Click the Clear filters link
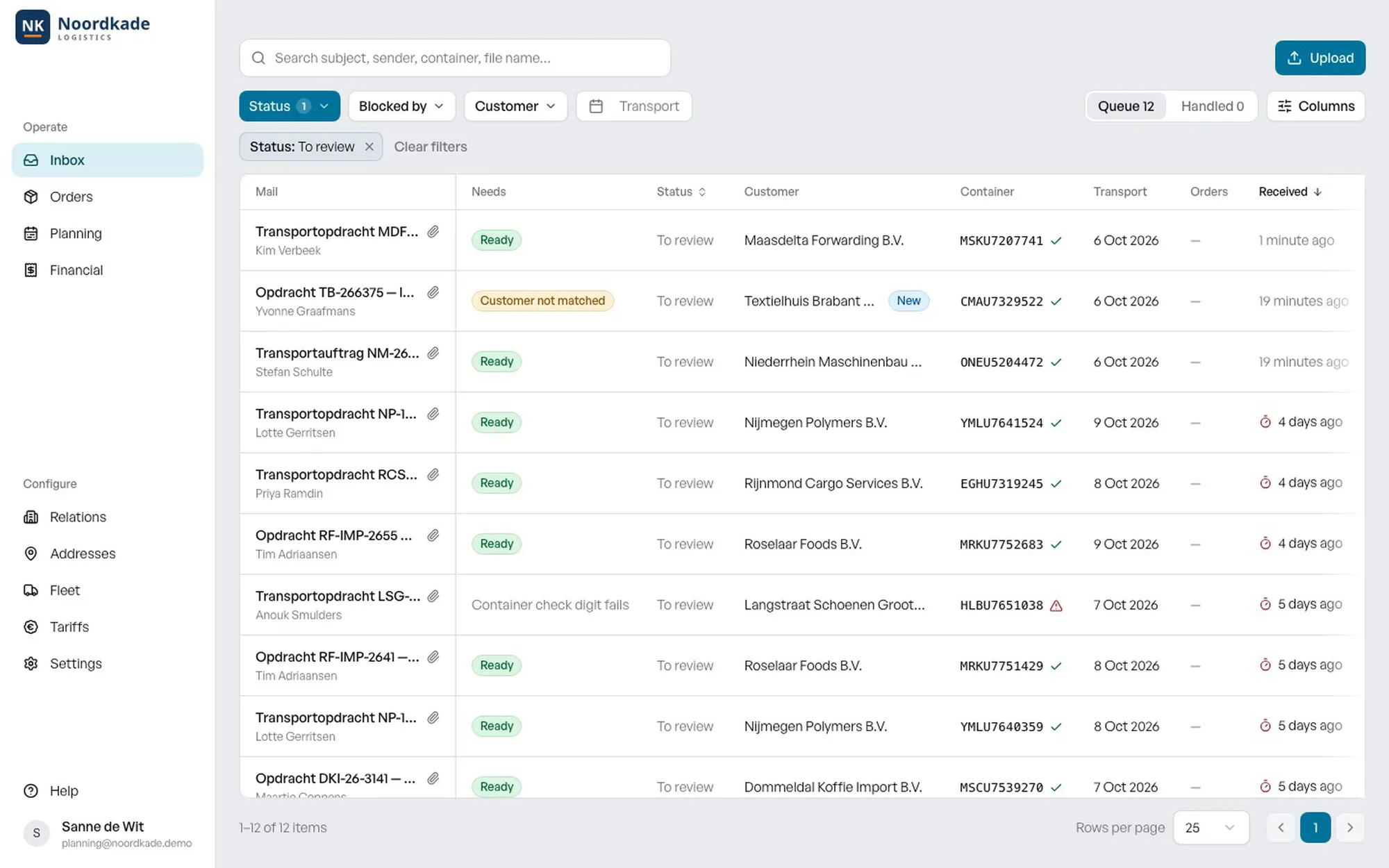 click(431, 147)
